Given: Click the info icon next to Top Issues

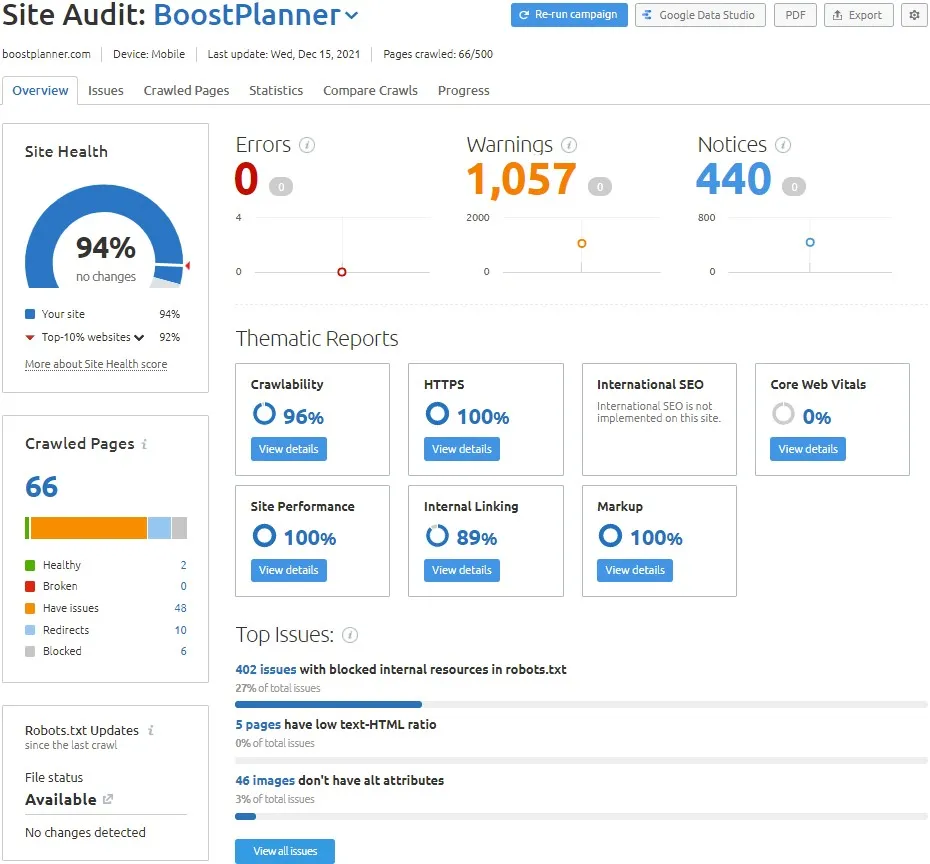Looking at the screenshot, I should (350, 635).
